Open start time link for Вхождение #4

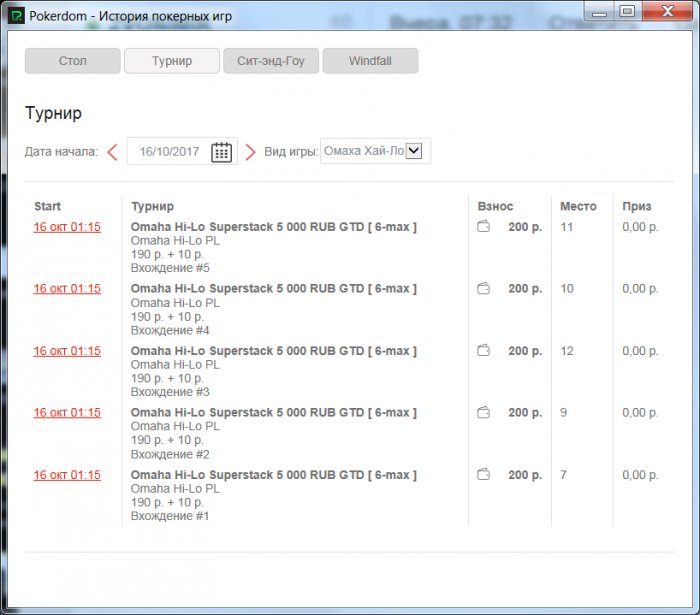tap(67, 289)
